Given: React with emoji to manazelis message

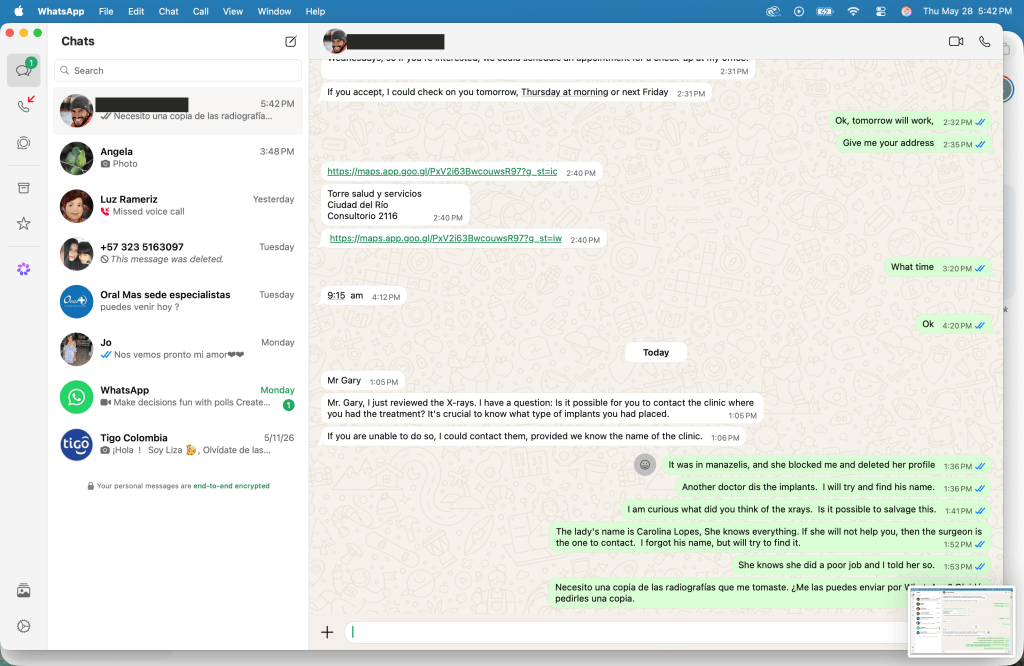Looking at the screenshot, I should 645,465.
